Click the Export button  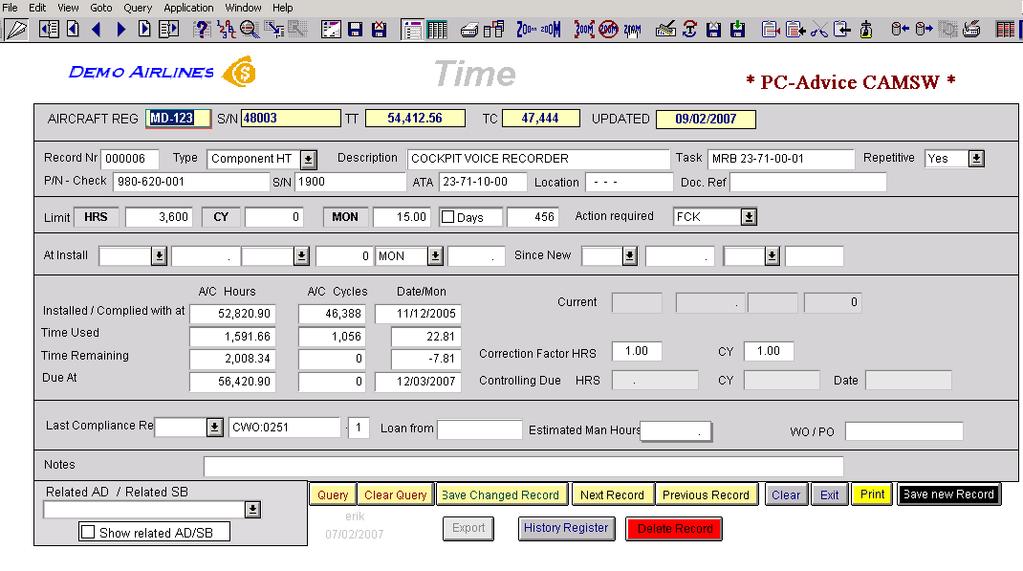[468, 528]
